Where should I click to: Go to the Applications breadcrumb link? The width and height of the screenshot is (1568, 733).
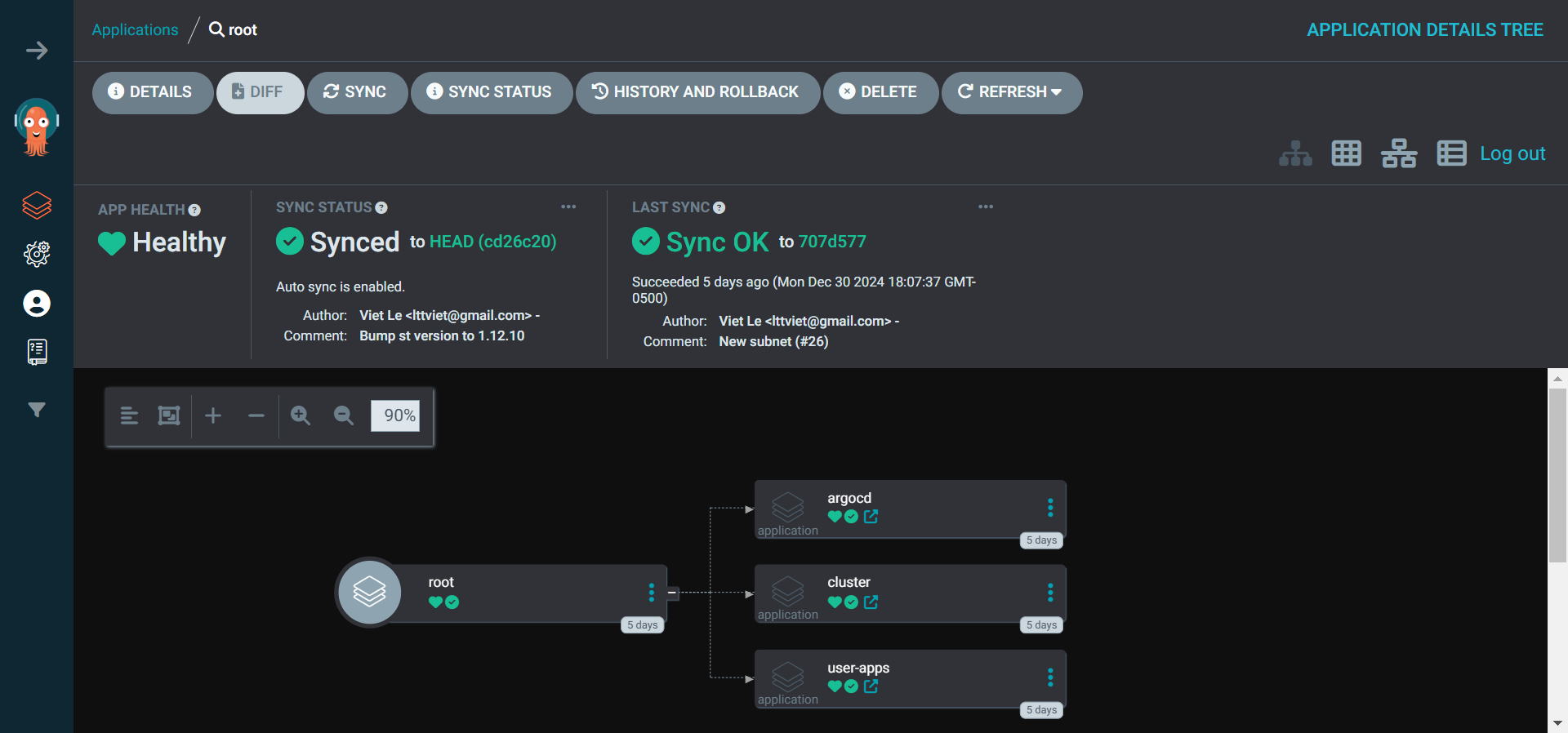point(135,30)
